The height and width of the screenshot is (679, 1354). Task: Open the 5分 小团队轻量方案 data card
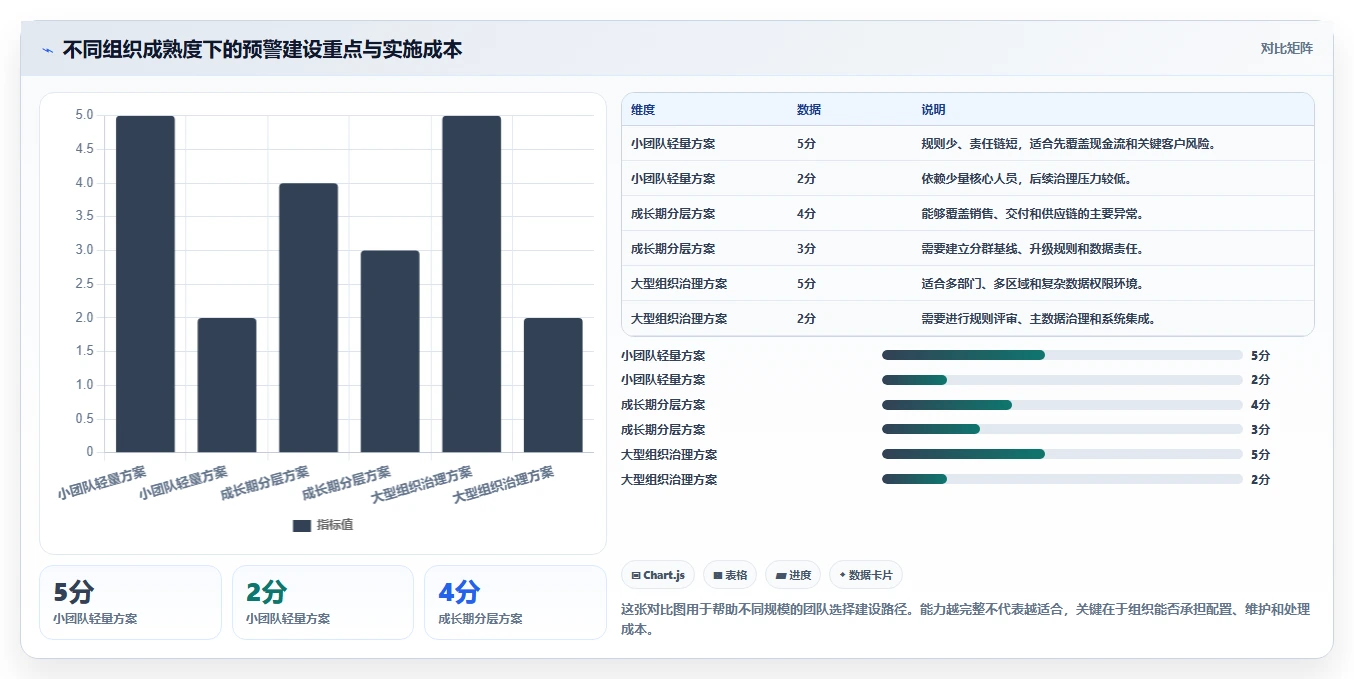click(x=130, y=602)
